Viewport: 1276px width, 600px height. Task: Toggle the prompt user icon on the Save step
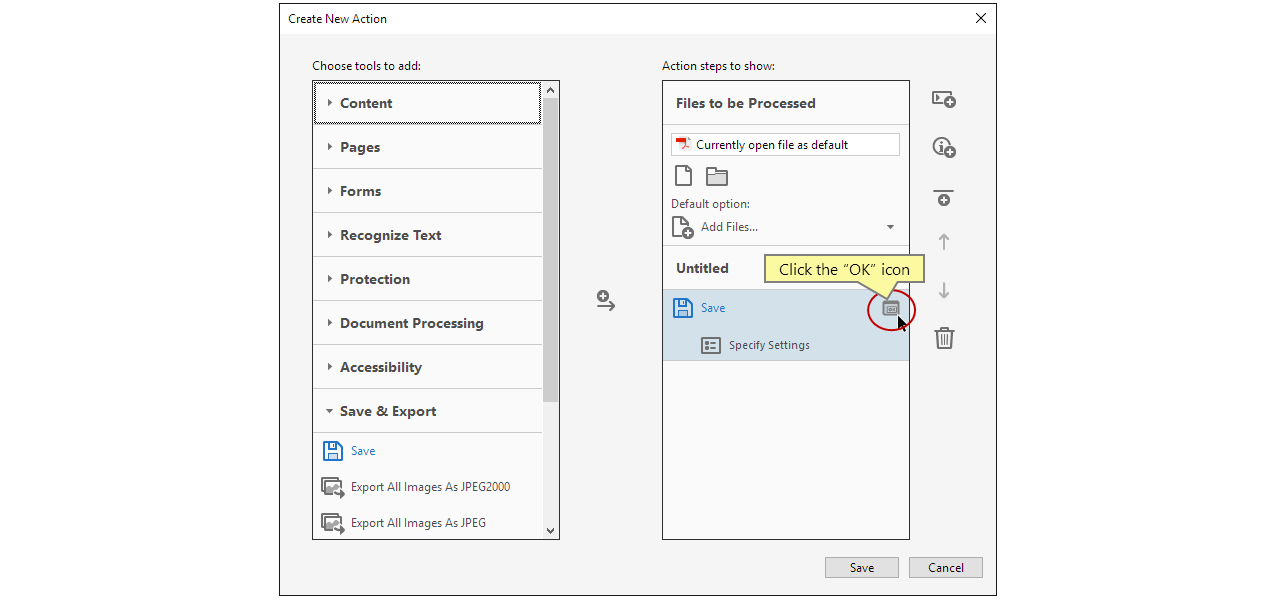coord(890,308)
